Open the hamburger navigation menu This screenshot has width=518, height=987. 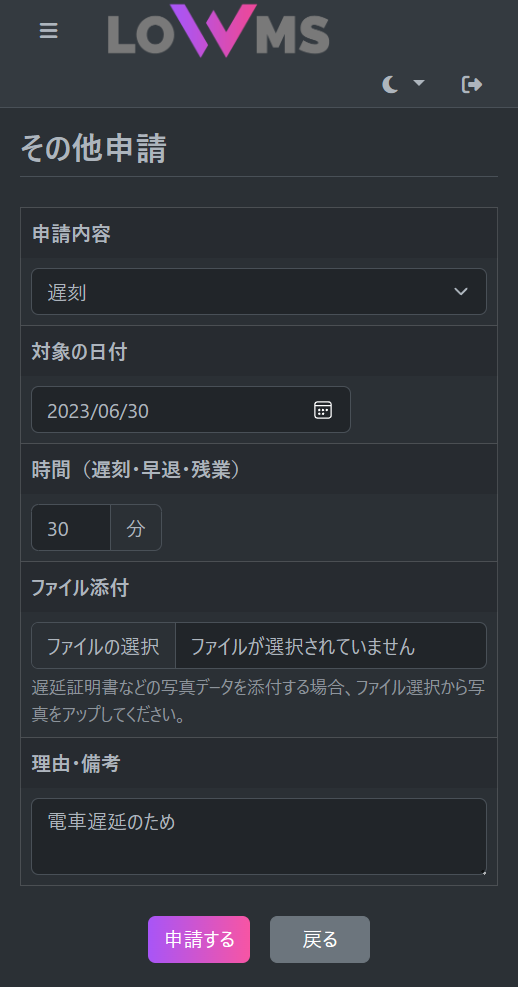coord(48,30)
